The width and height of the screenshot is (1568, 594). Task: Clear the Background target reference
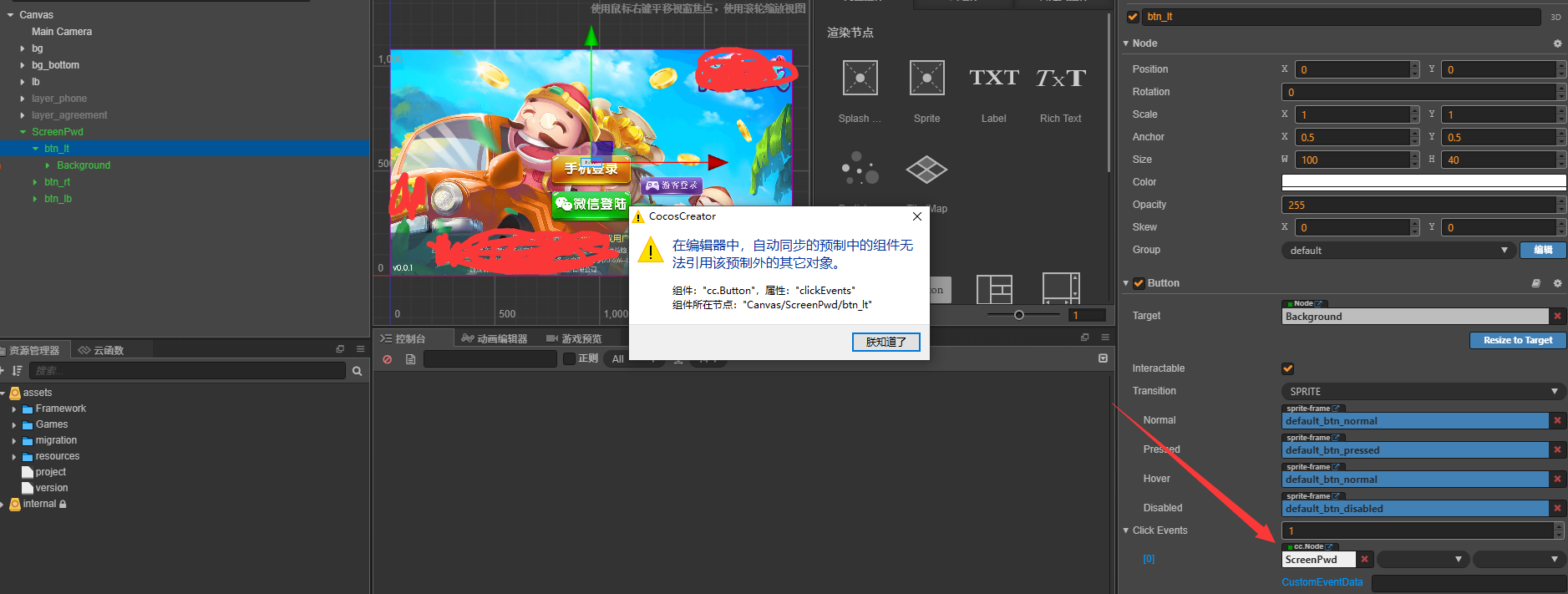pyautogui.click(x=1557, y=316)
